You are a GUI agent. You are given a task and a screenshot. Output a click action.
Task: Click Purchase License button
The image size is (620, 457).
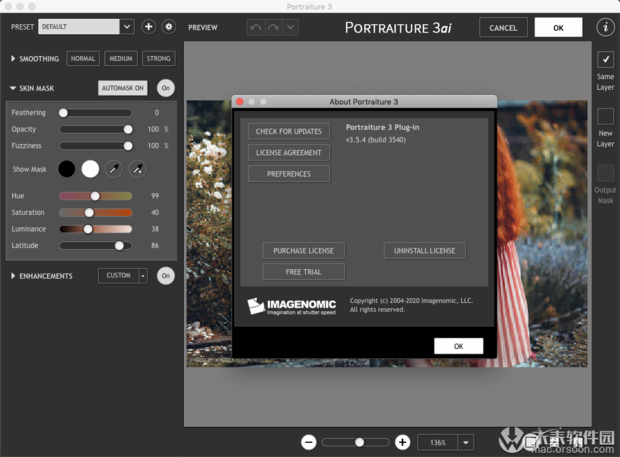pos(303,251)
